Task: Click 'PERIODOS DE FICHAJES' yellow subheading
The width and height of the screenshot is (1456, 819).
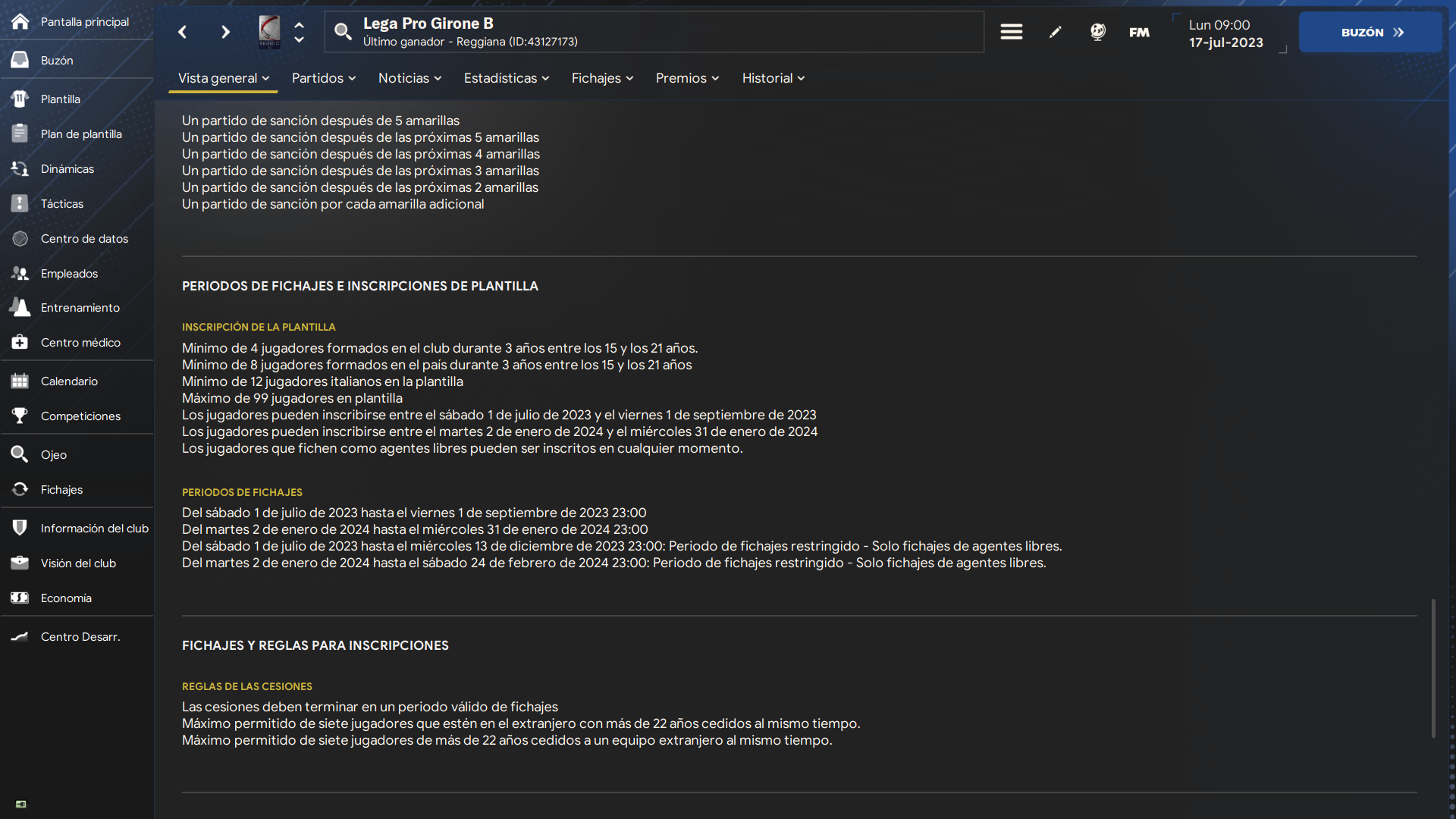Action: (x=242, y=492)
